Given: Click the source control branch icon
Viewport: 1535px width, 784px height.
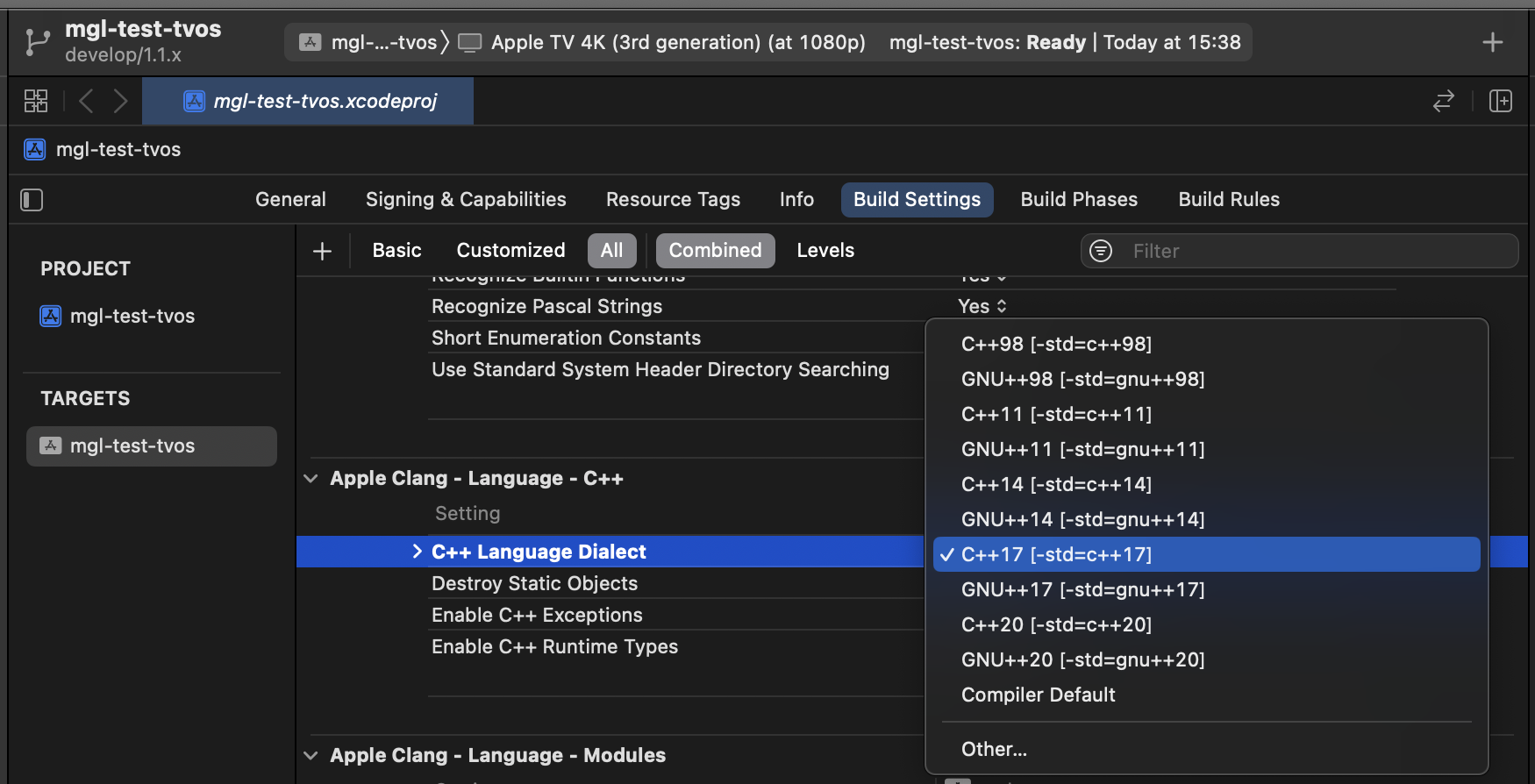Looking at the screenshot, I should [37, 42].
